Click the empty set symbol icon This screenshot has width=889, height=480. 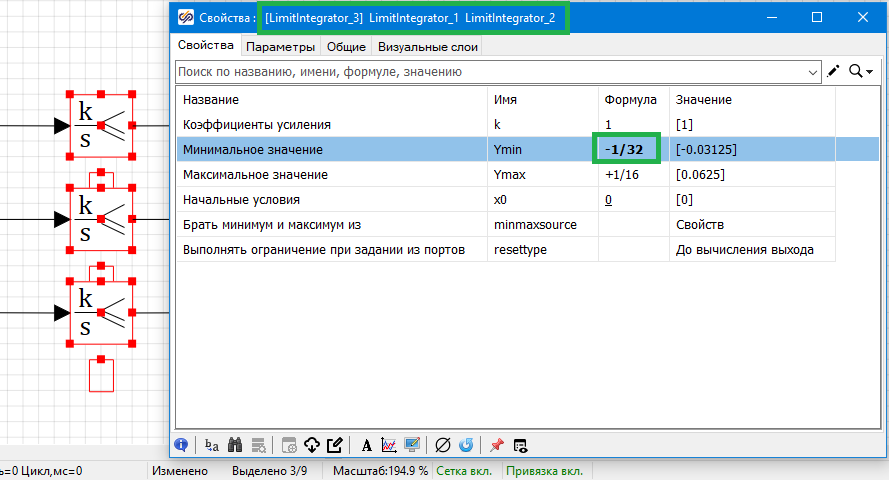click(443, 445)
